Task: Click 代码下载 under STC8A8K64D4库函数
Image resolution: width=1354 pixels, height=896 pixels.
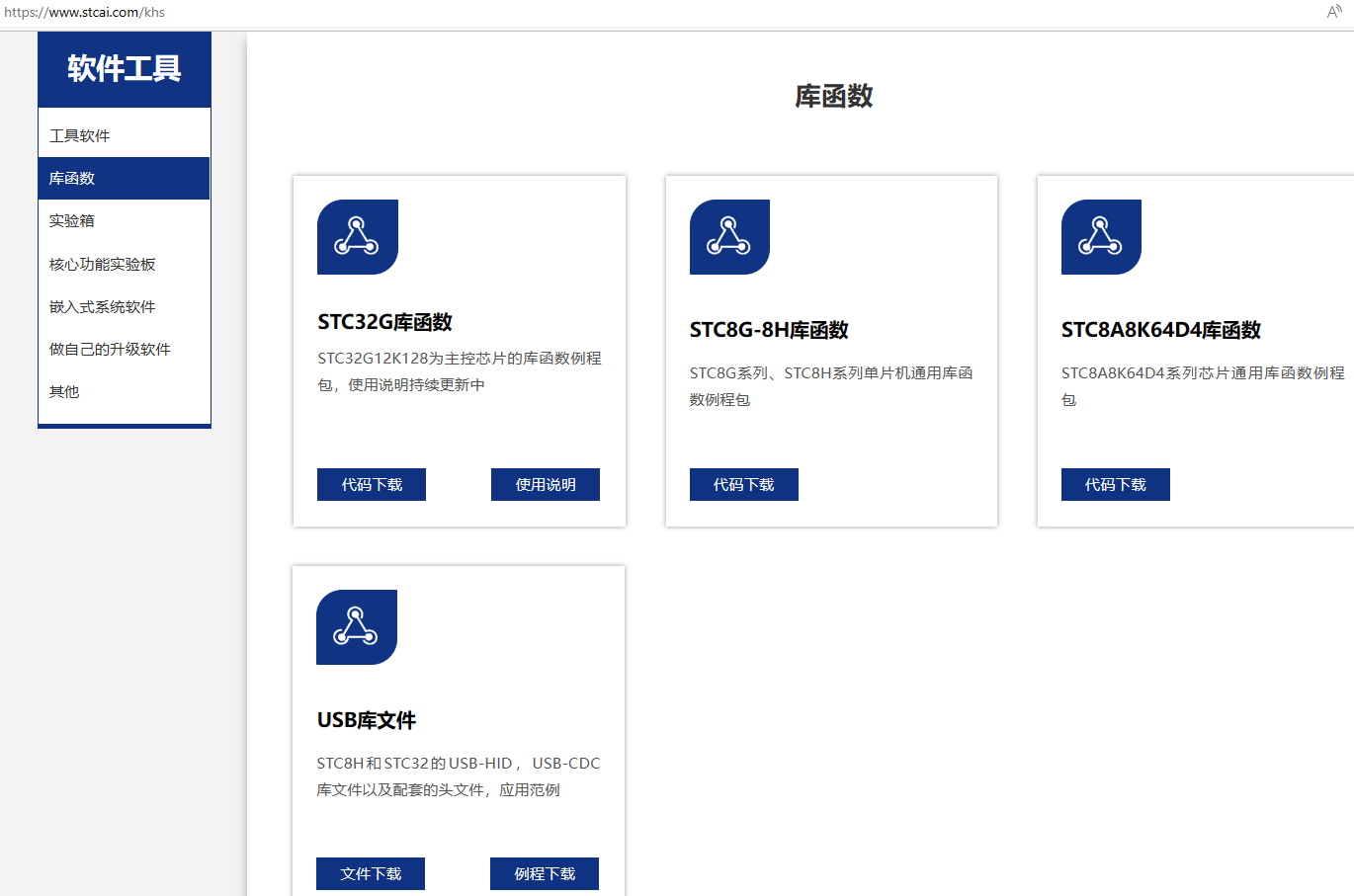Action: (x=1116, y=484)
